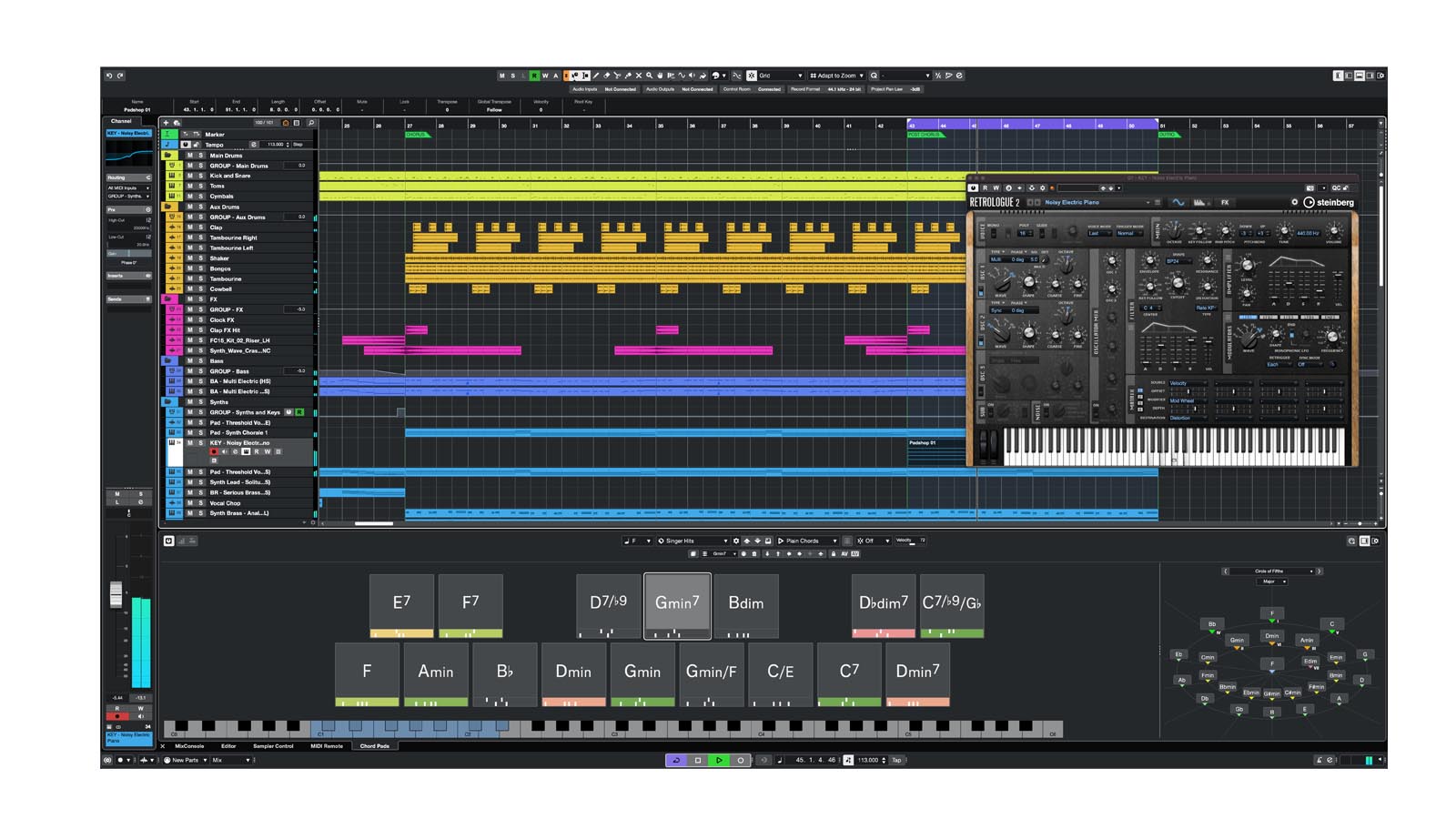Viewport: 1456px width, 819px height.
Task: Trigger the E7 chord pad
Action: [x=401, y=605]
